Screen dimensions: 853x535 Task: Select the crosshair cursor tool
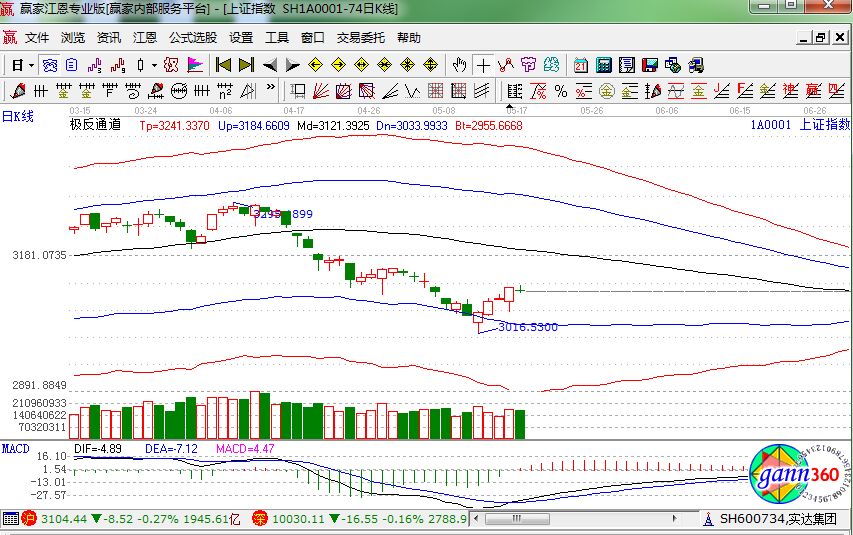(x=483, y=65)
